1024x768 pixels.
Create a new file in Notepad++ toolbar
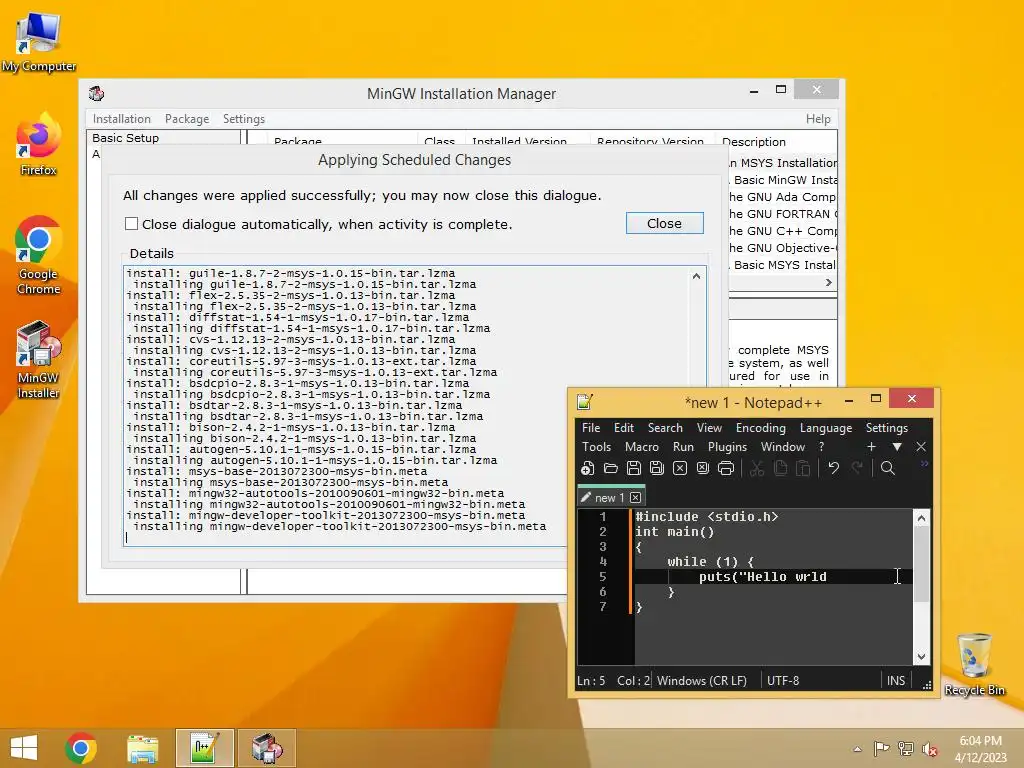(587, 468)
